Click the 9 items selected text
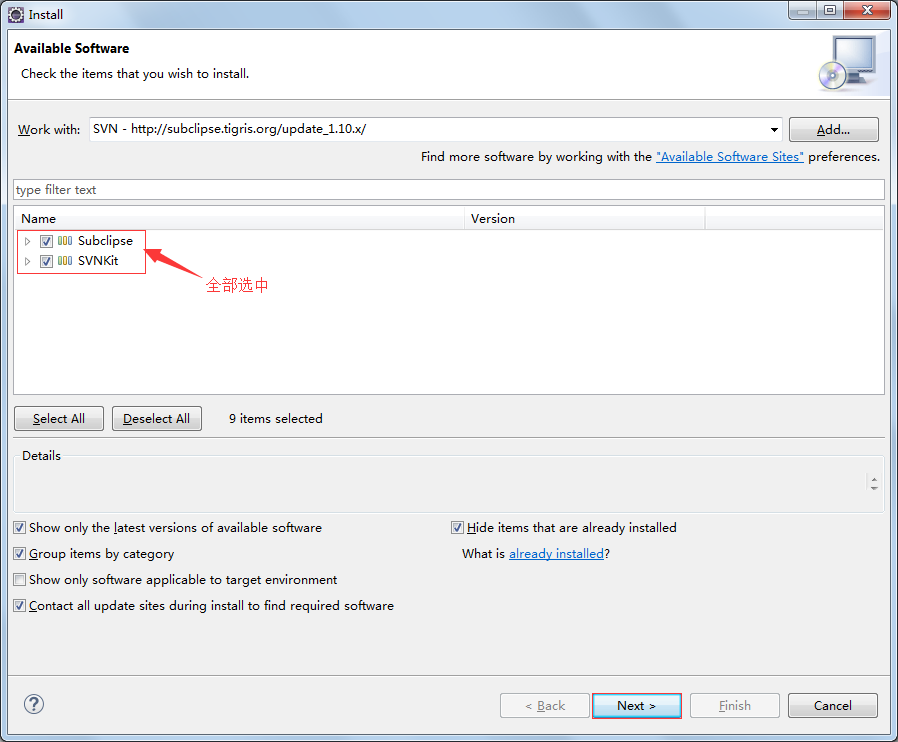 pyautogui.click(x=275, y=419)
